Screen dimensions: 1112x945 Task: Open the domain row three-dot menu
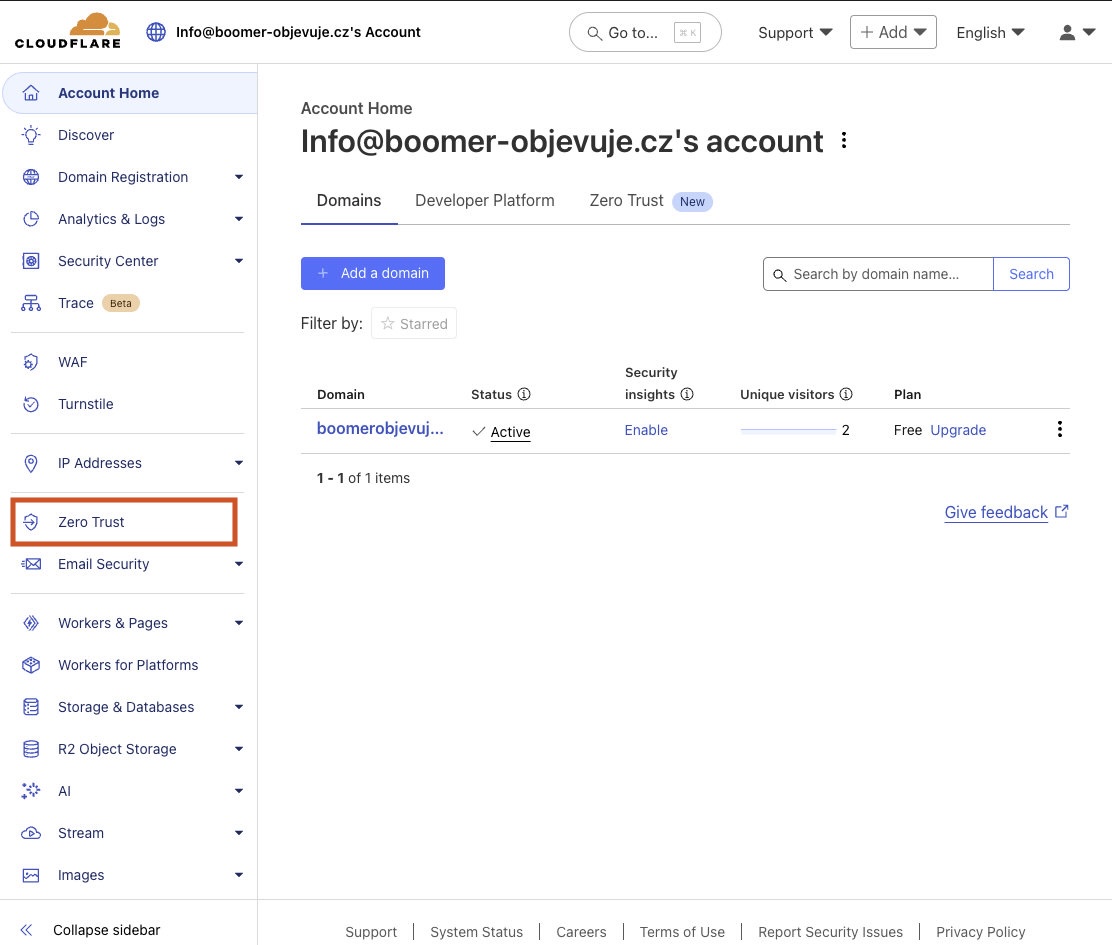[x=1059, y=430]
